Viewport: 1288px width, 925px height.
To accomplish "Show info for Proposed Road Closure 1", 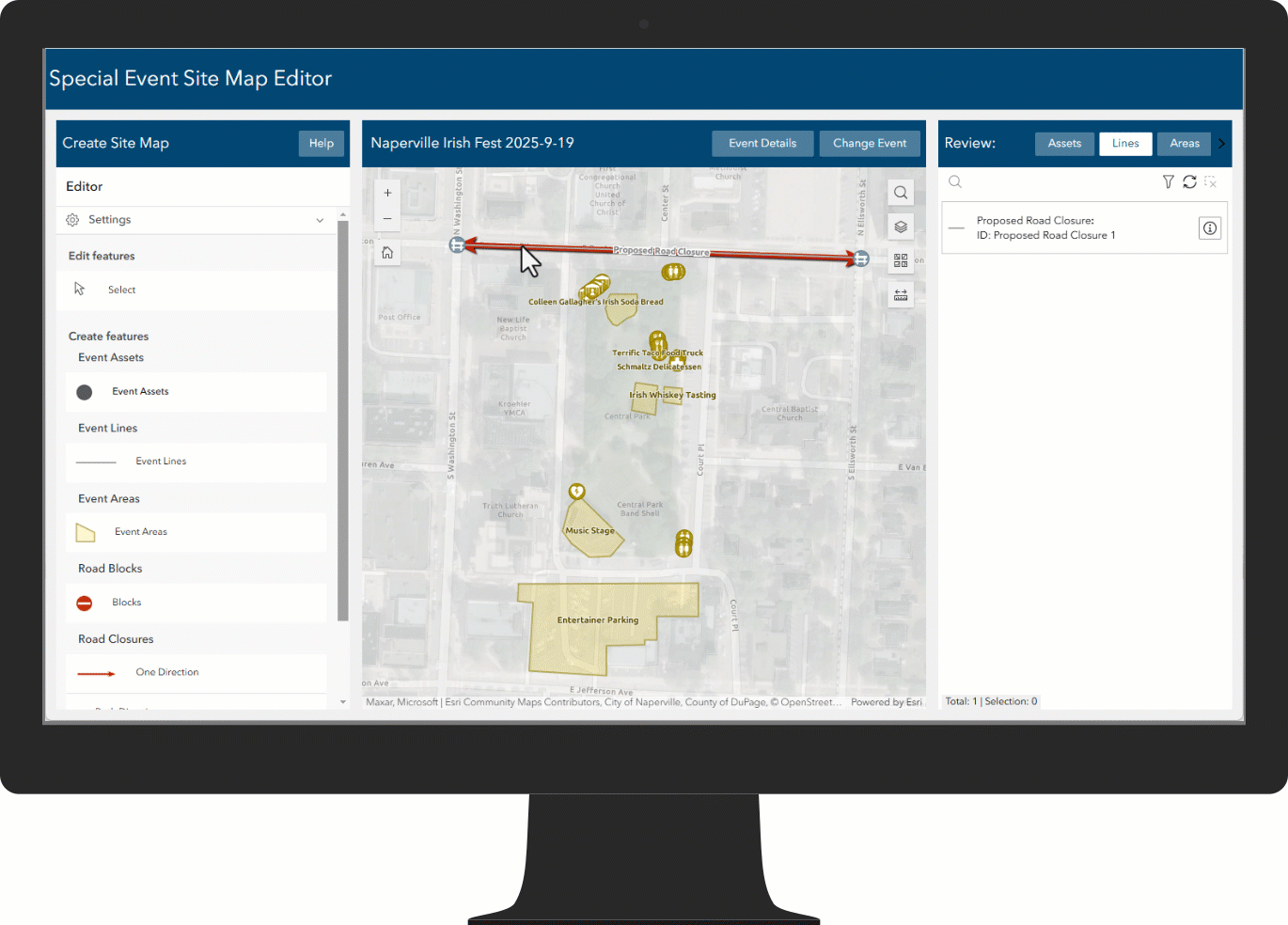I will pos(1209,227).
